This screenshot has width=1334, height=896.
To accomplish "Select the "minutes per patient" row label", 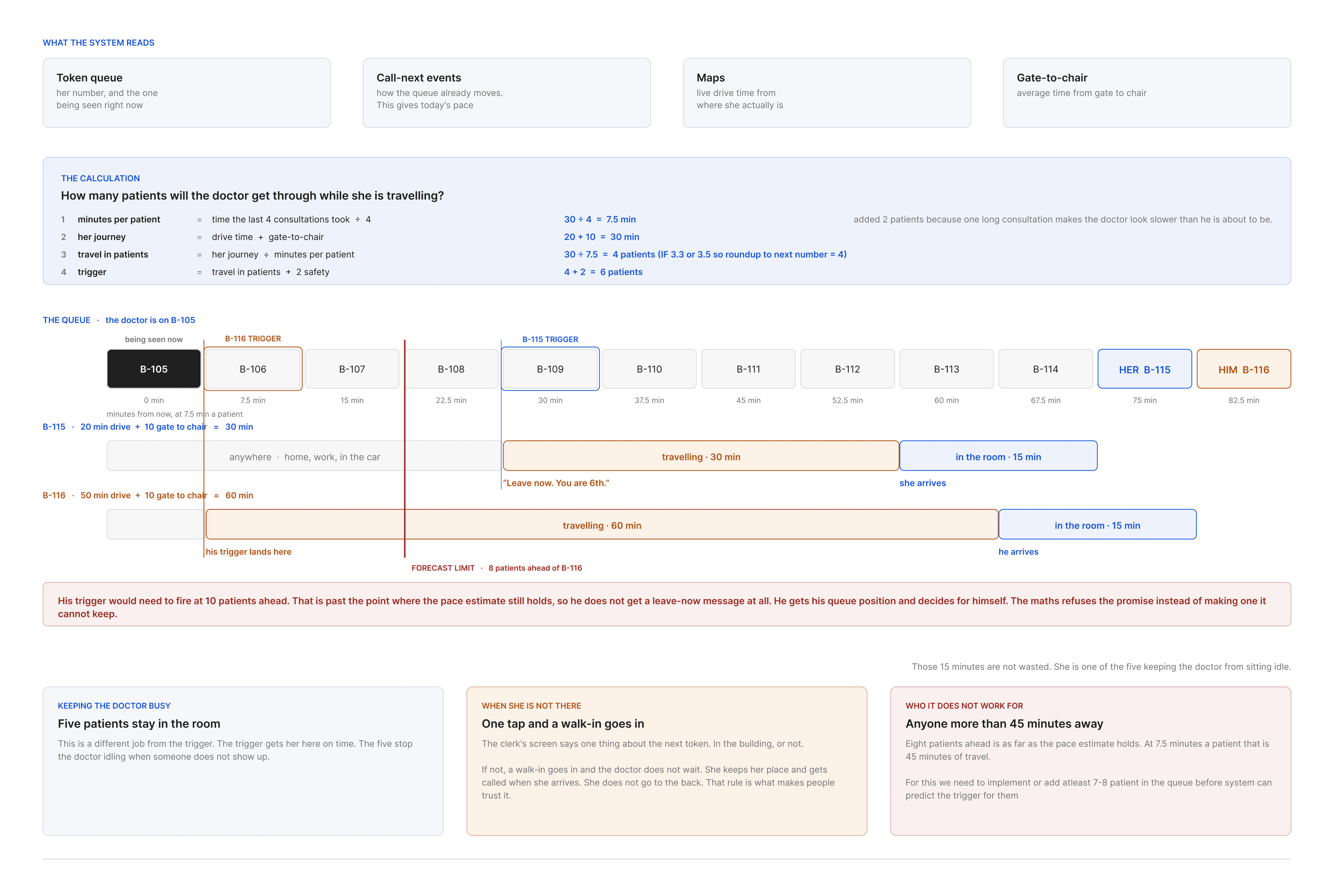I will (x=119, y=219).
